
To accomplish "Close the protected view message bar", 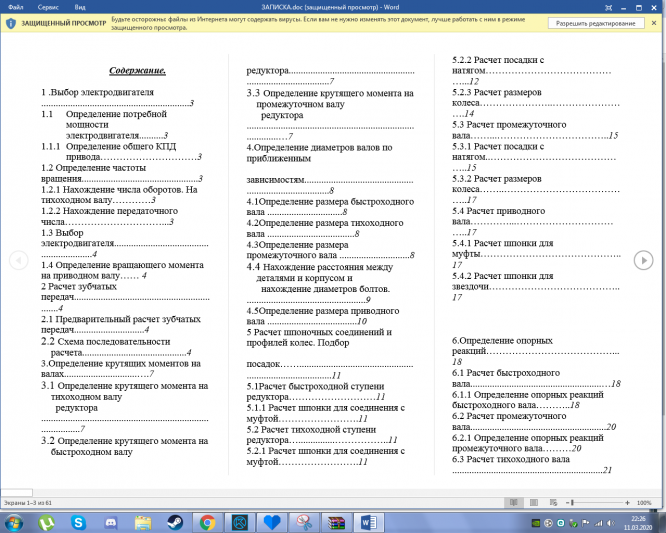I will click(654, 23).
